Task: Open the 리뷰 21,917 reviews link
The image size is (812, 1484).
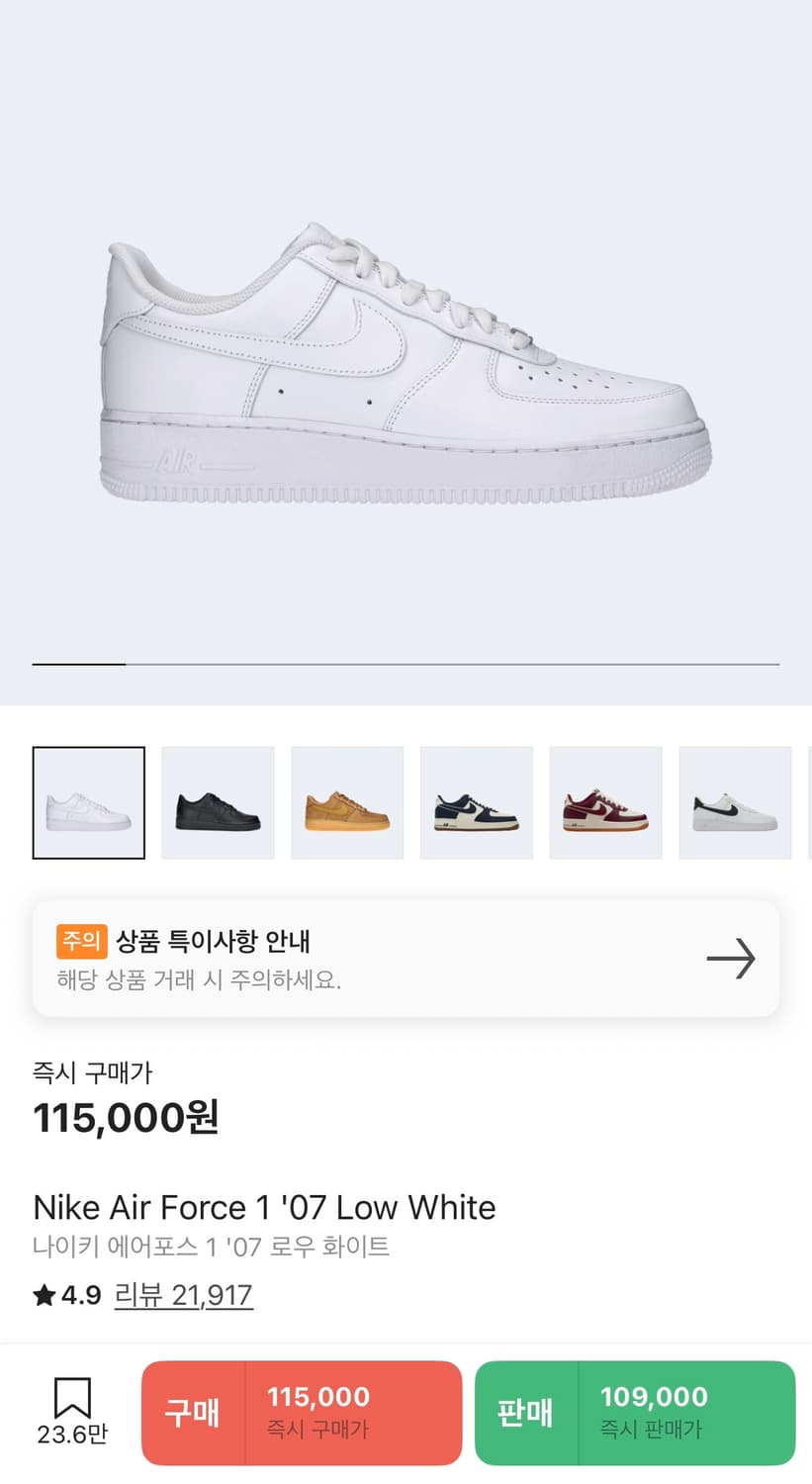Action: pyautogui.click(x=184, y=1295)
